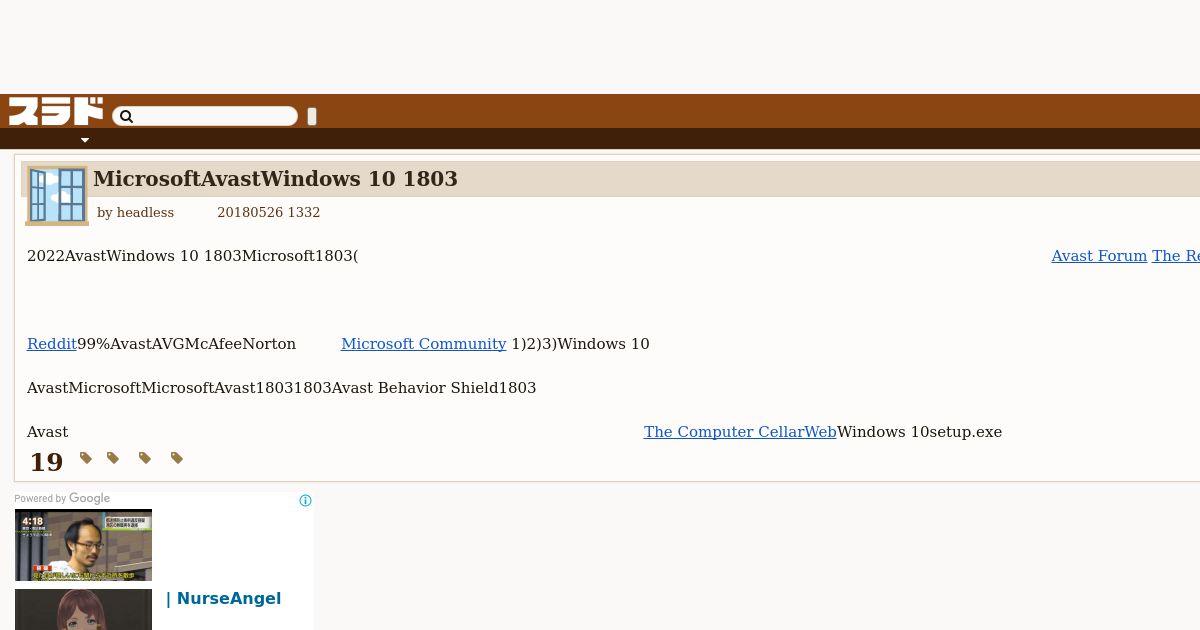Open the 4:18 video ad thumbnail
This screenshot has height=630, width=1200.
coord(83,545)
